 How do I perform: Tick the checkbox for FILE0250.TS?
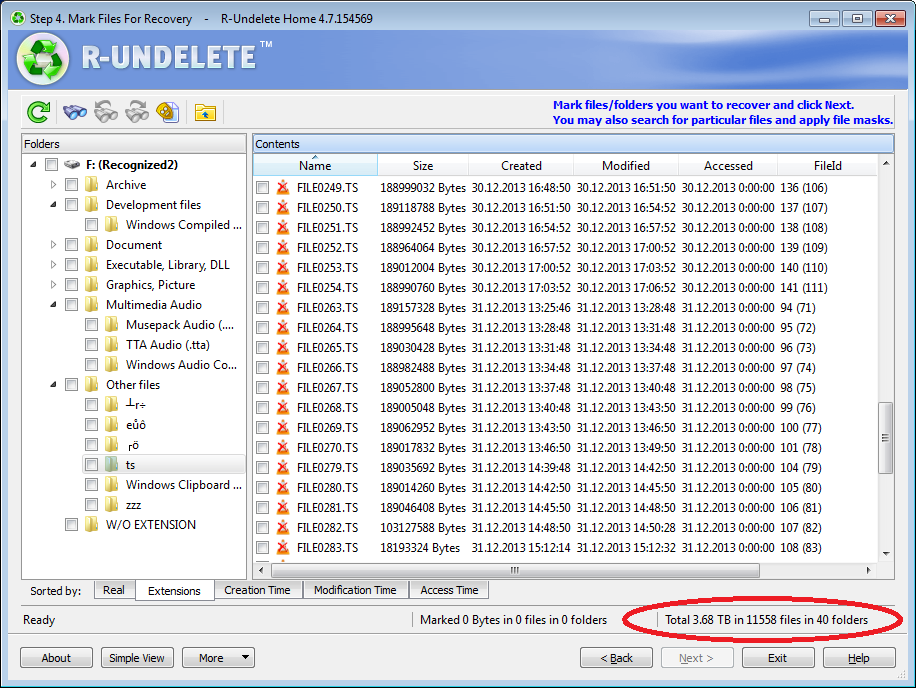point(263,208)
